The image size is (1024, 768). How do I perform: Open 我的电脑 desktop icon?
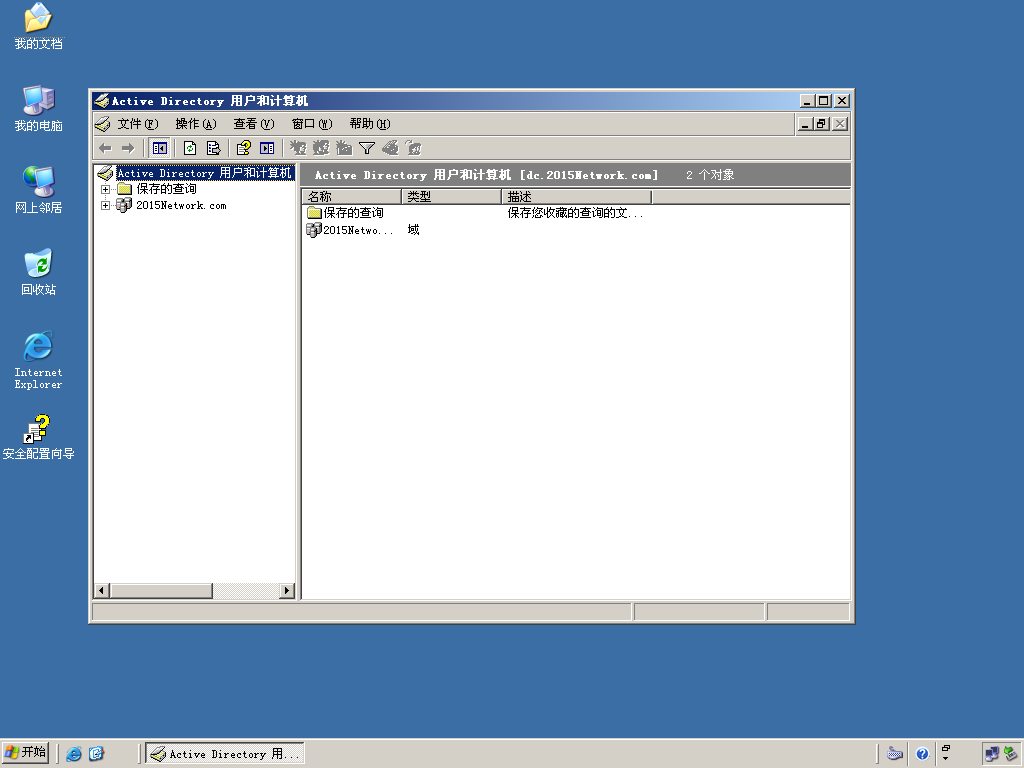click(39, 108)
